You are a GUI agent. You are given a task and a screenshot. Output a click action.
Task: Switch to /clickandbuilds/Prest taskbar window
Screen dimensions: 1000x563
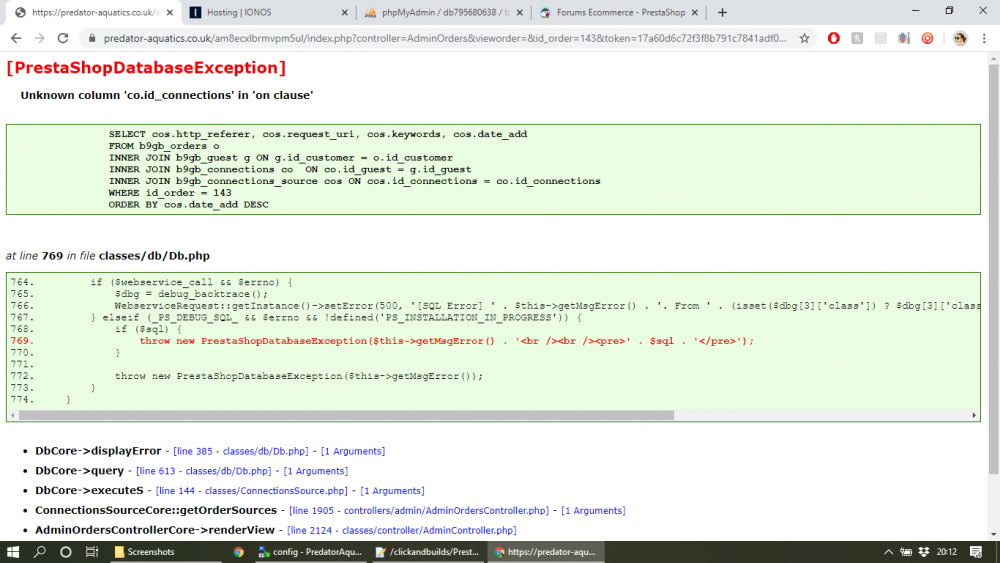tap(427, 552)
